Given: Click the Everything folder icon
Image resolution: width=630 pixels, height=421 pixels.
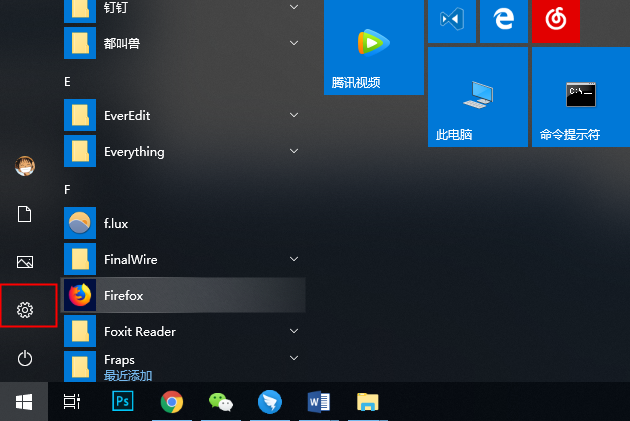Looking at the screenshot, I should tap(80, 151).
